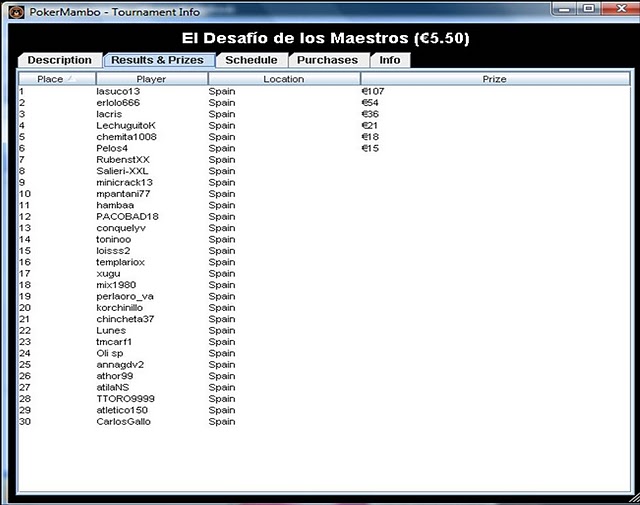Select player CarlosGallo
Viewport: 640px width, 505px height.
pyautogui.click(x=123, y=421)
